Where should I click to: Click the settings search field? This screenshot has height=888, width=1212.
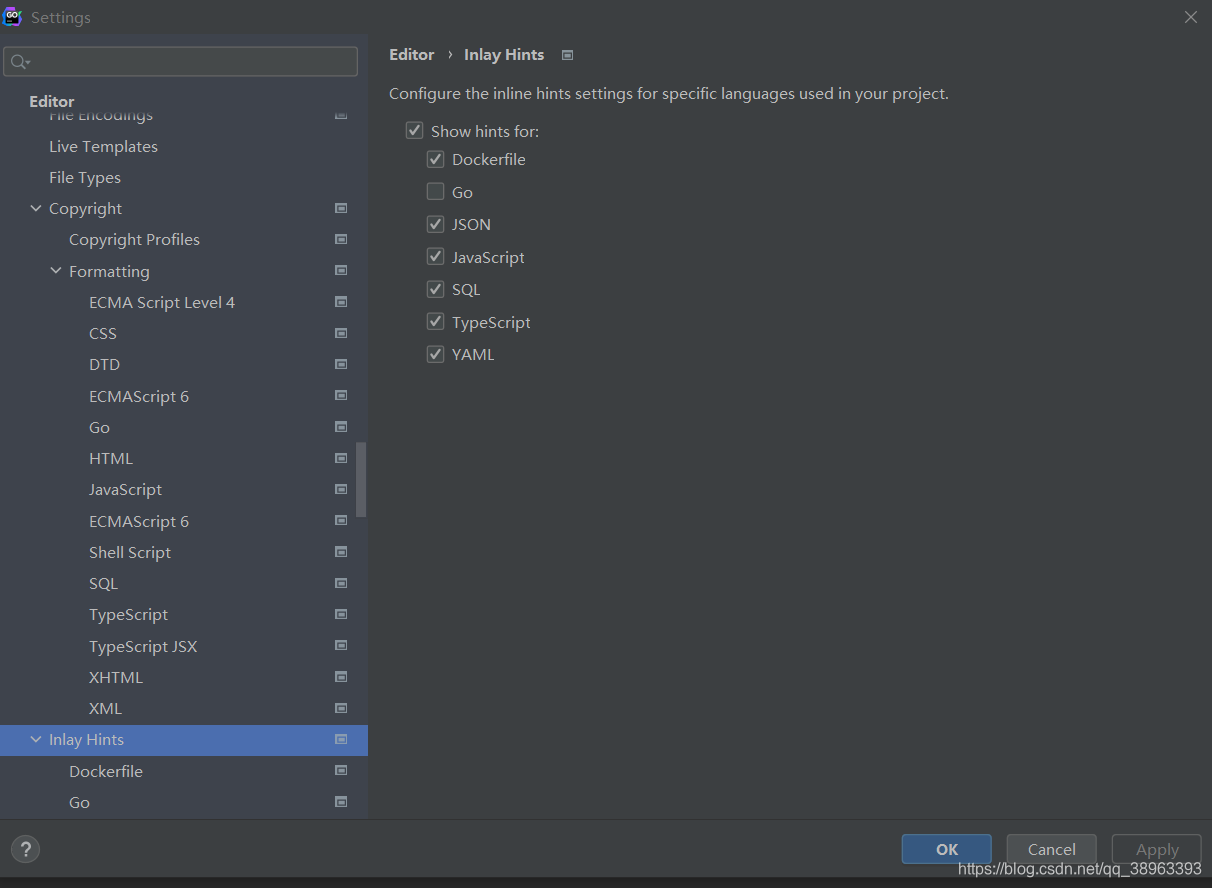click(181, 62)
